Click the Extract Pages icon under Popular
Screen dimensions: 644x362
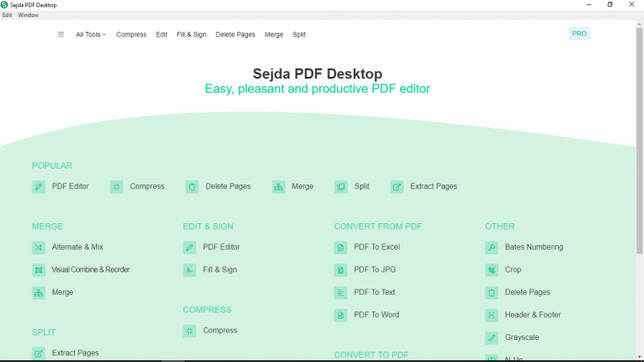click(397, 187)
